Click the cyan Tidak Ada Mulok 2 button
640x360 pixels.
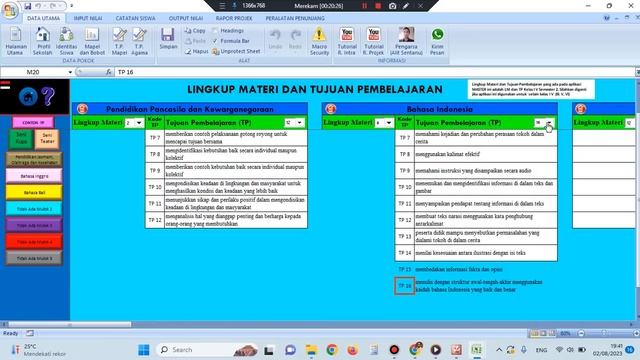point(34,209)
